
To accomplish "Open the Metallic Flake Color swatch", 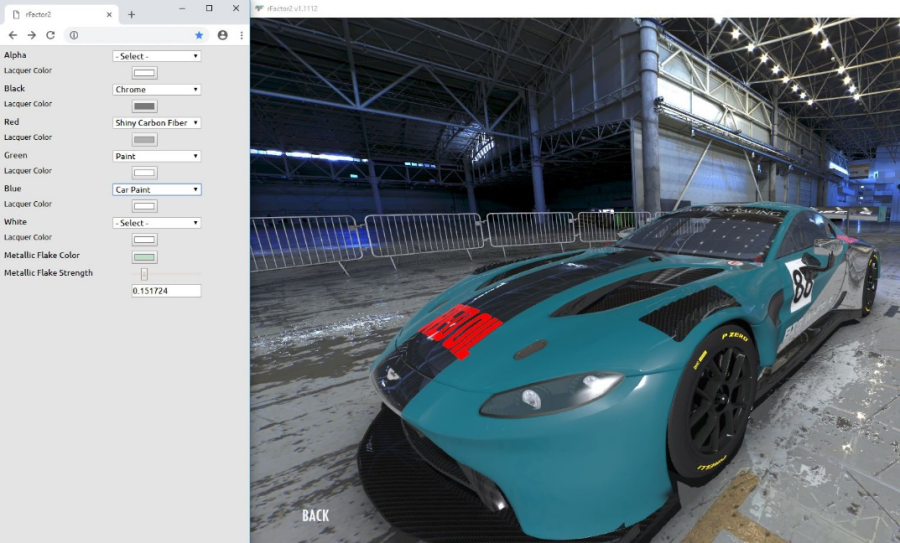I will [144, 257].
